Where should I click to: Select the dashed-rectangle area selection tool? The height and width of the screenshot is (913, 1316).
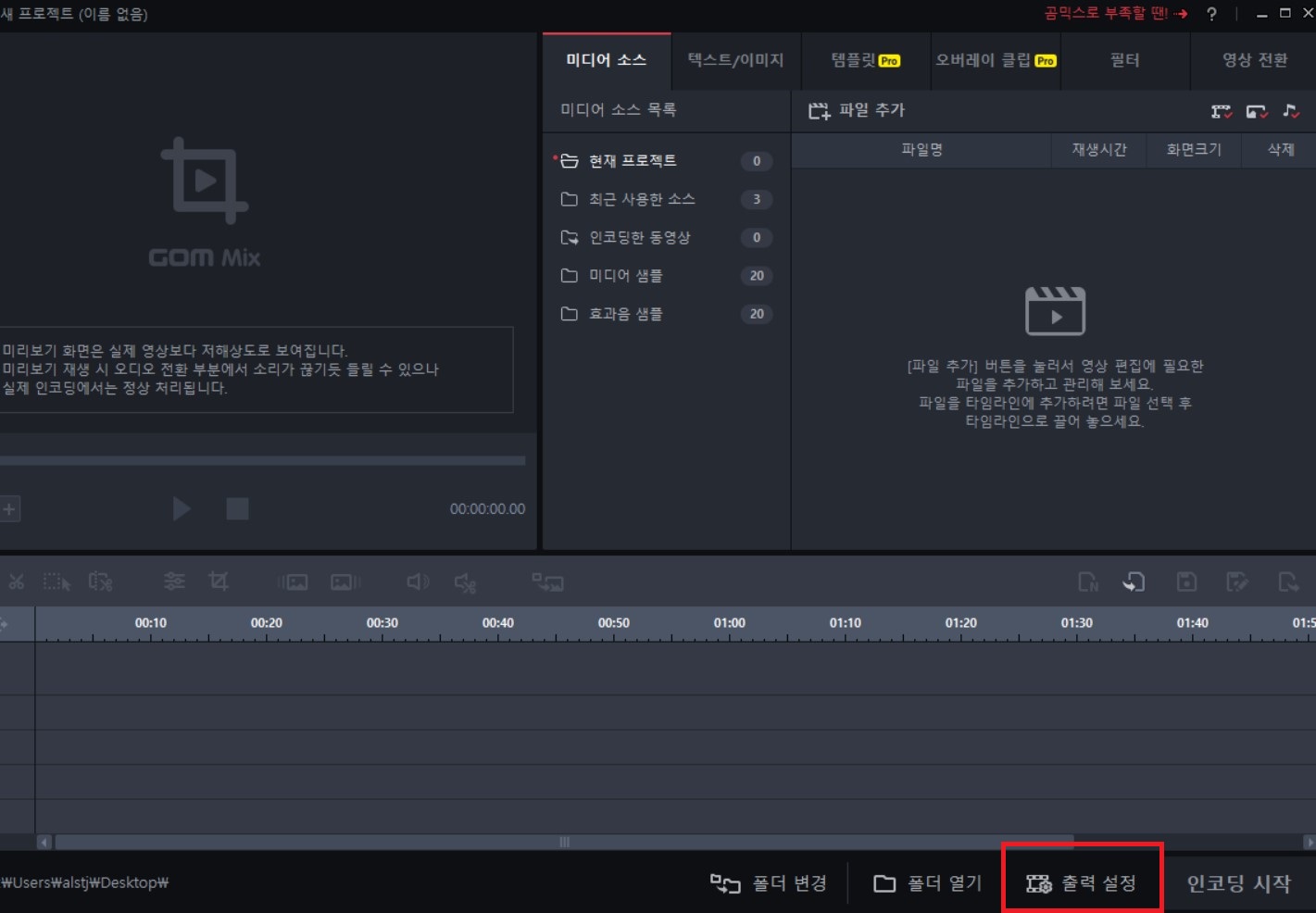[56, 582]
